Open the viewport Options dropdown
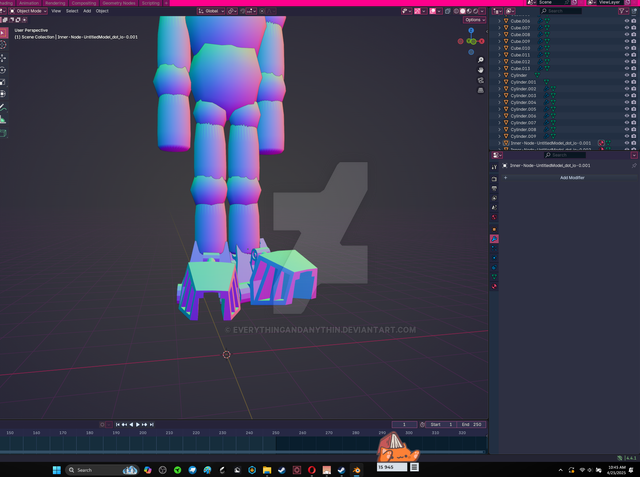Viewport: 640px width, 477px height. coord(474,20)
